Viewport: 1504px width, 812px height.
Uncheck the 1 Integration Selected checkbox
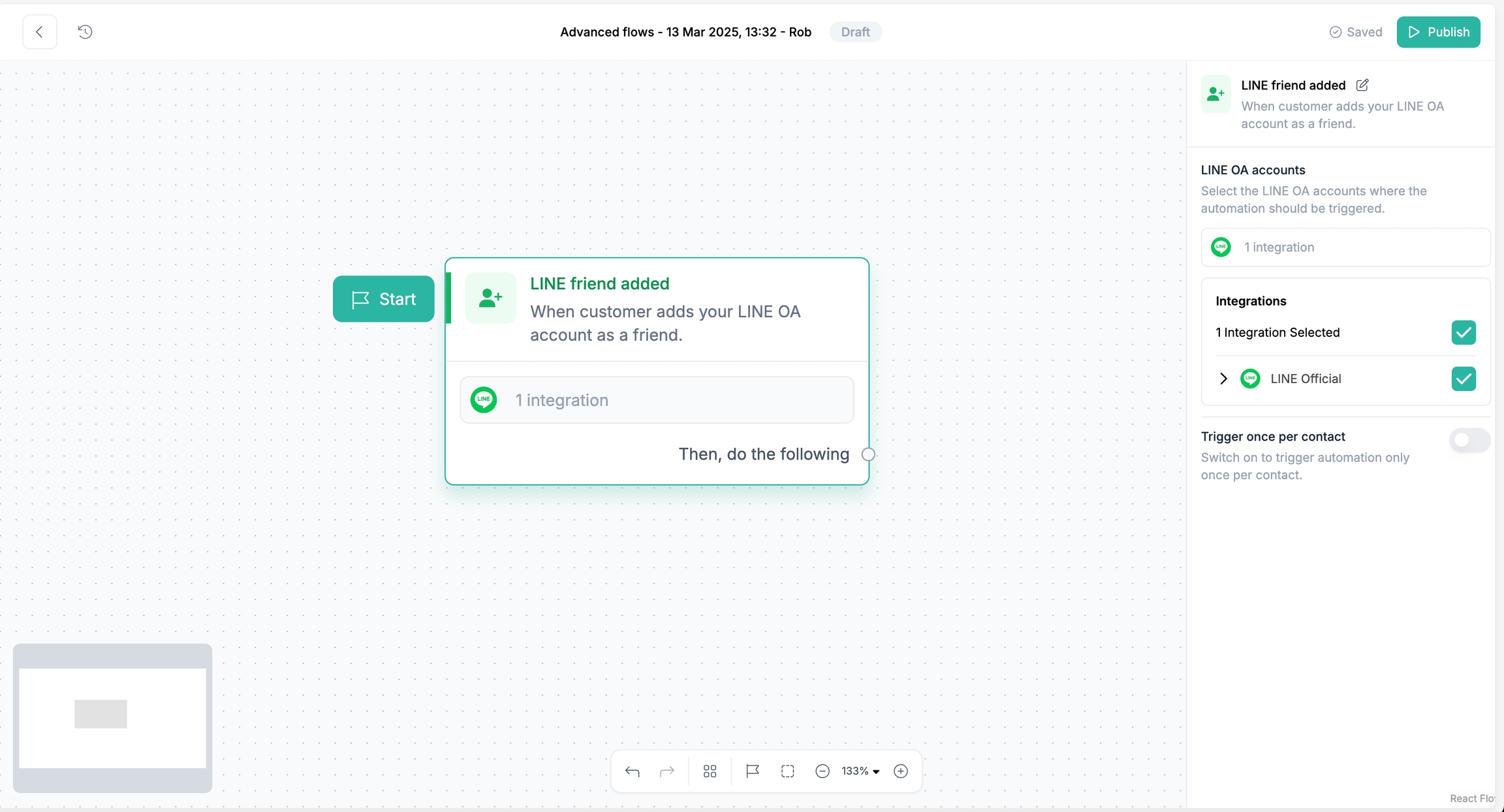click(x=1463, y=332)
